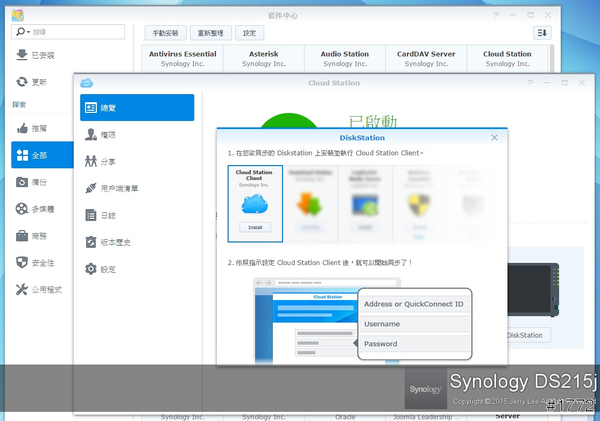Open 用戶端清單 client list in Cloud Station
The height and width of the screenshot is (421, 600).
click(x=126, y=188)
